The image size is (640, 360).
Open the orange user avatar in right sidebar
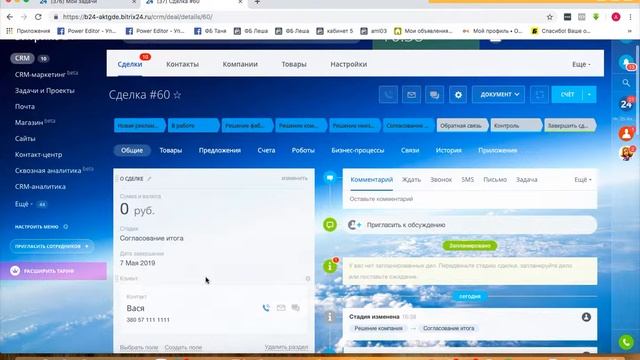tap(626, 133)
